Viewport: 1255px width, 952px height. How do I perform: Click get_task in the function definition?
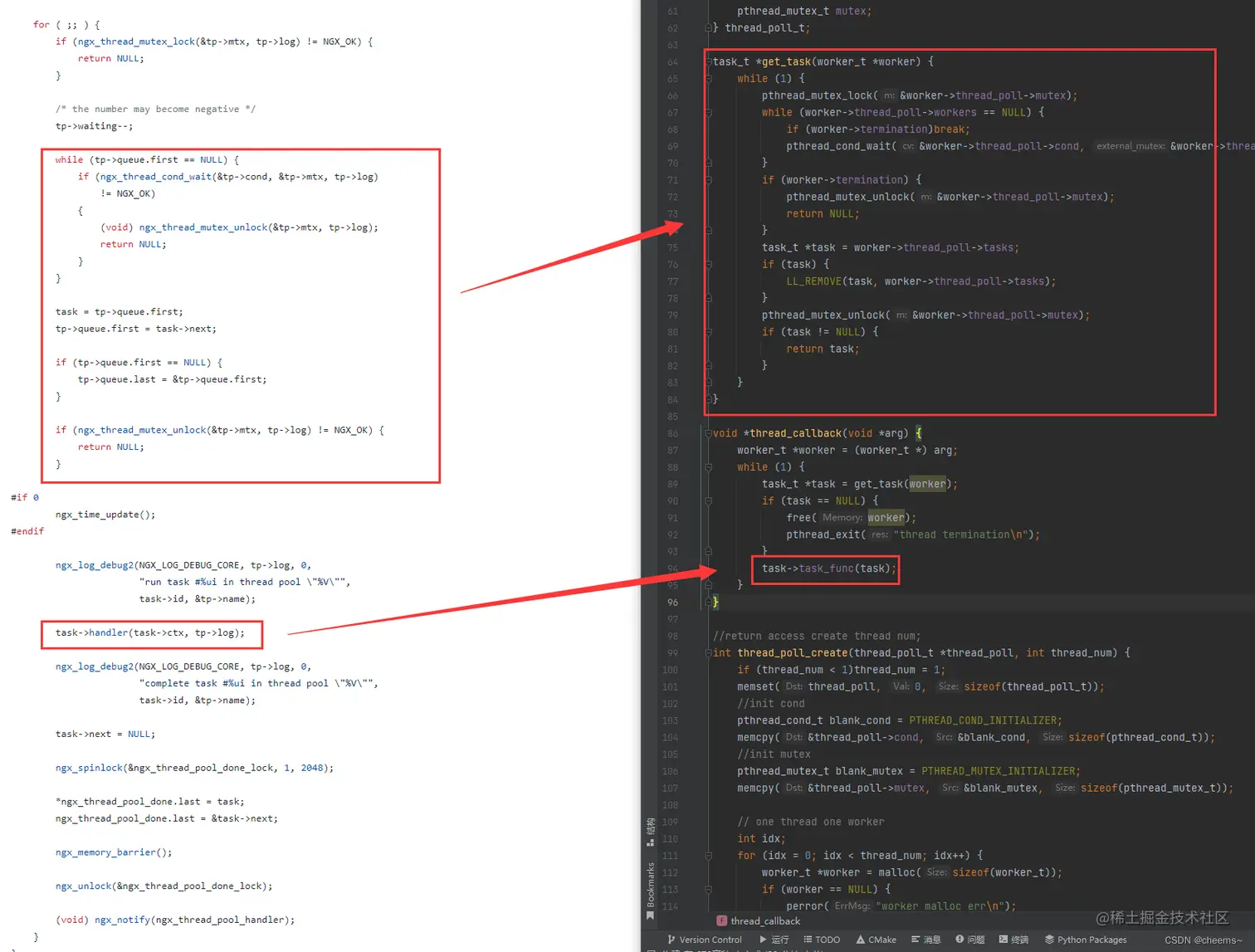pos(787,61)
